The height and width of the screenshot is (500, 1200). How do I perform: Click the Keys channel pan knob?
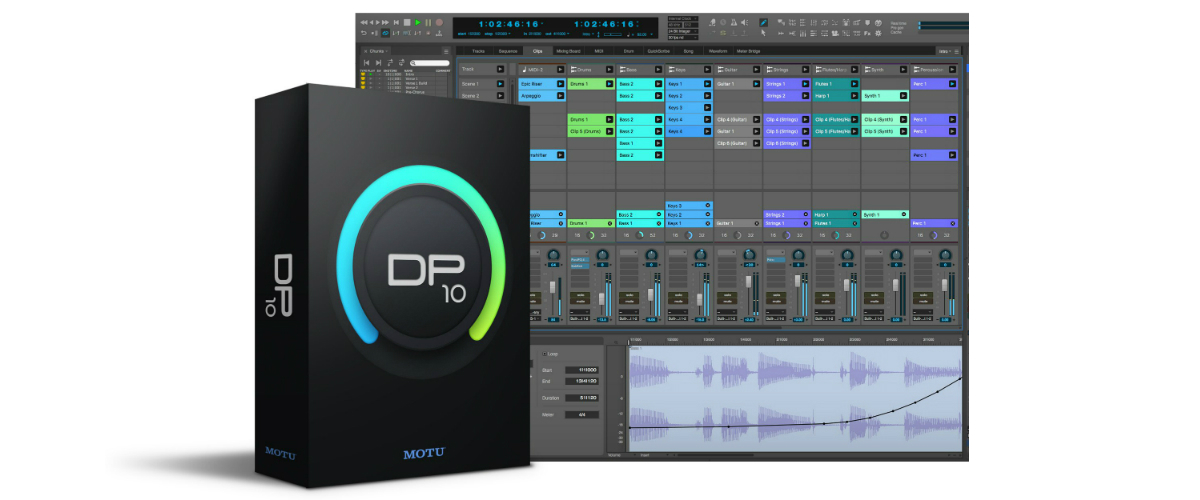pyautogui.click(x=700, y=255)
